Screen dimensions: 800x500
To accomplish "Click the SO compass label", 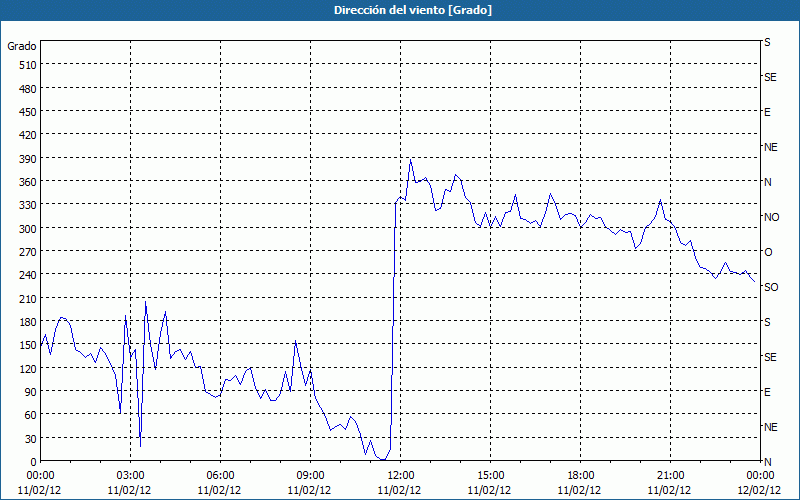I will point(771,287).
